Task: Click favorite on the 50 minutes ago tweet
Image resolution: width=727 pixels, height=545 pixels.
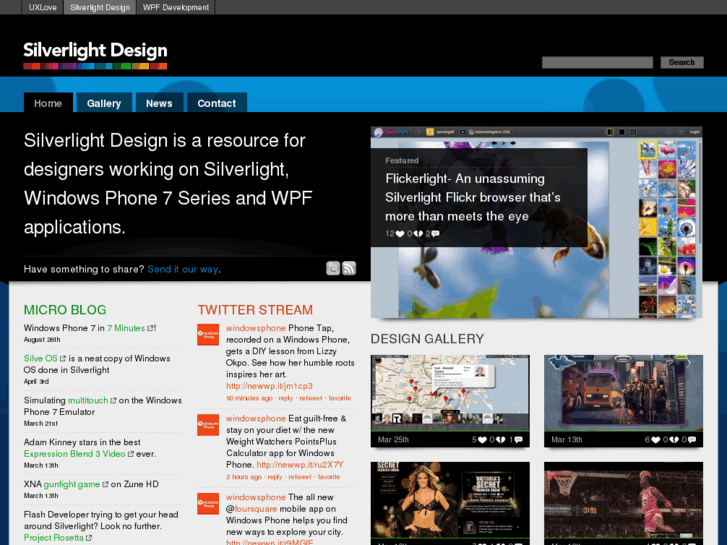Action: (340, 398)
